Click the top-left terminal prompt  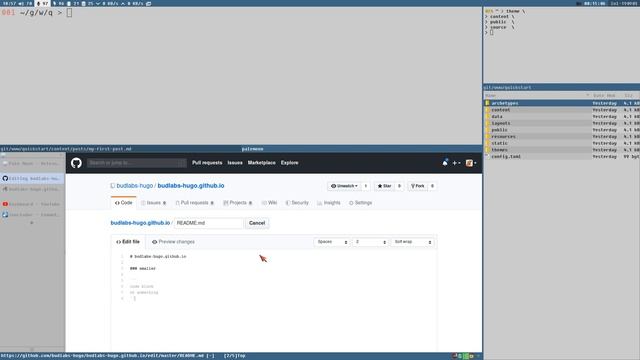(x=37, y=13)
